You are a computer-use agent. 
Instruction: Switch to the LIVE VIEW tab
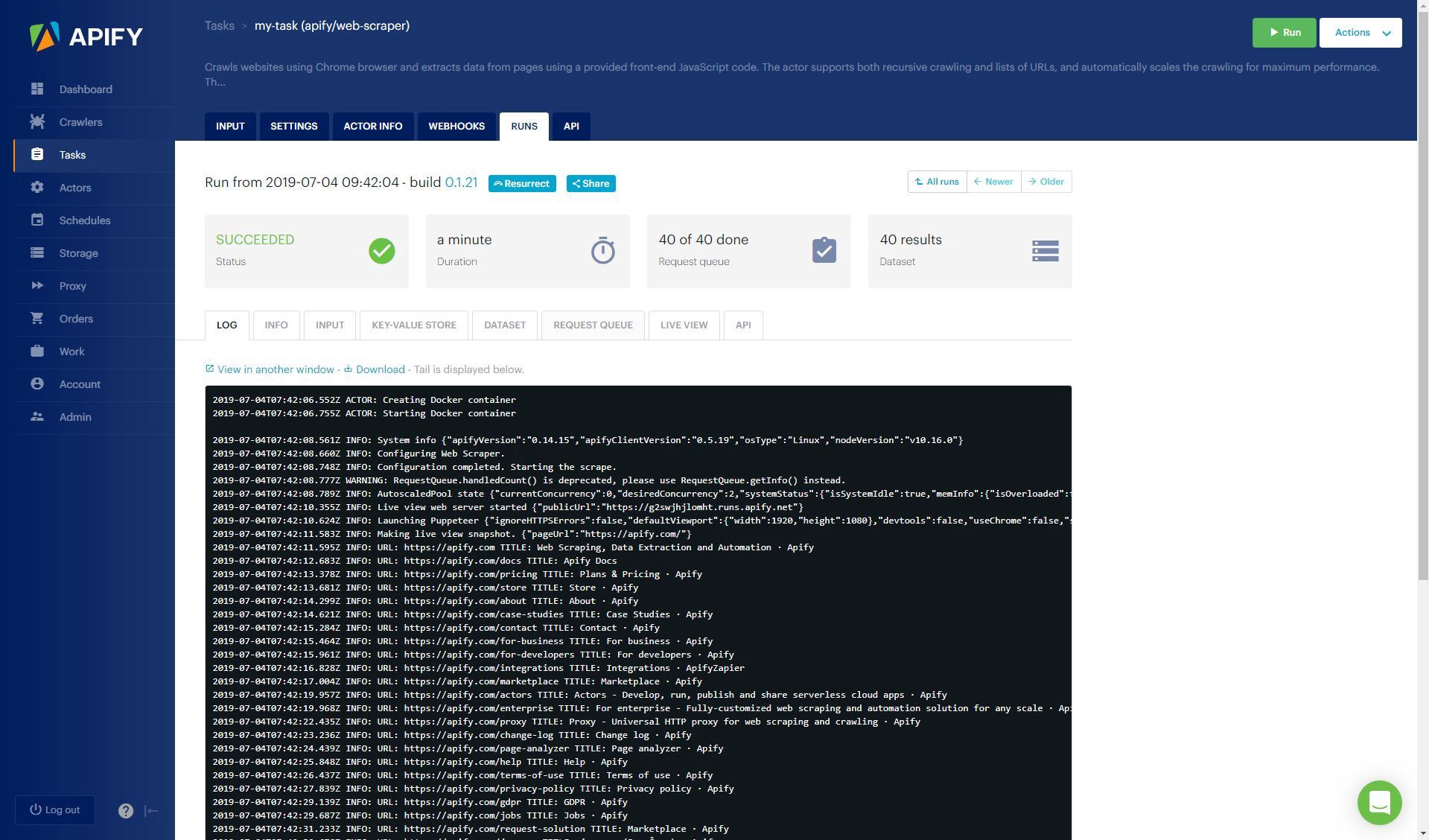click(x=684, y=325)
